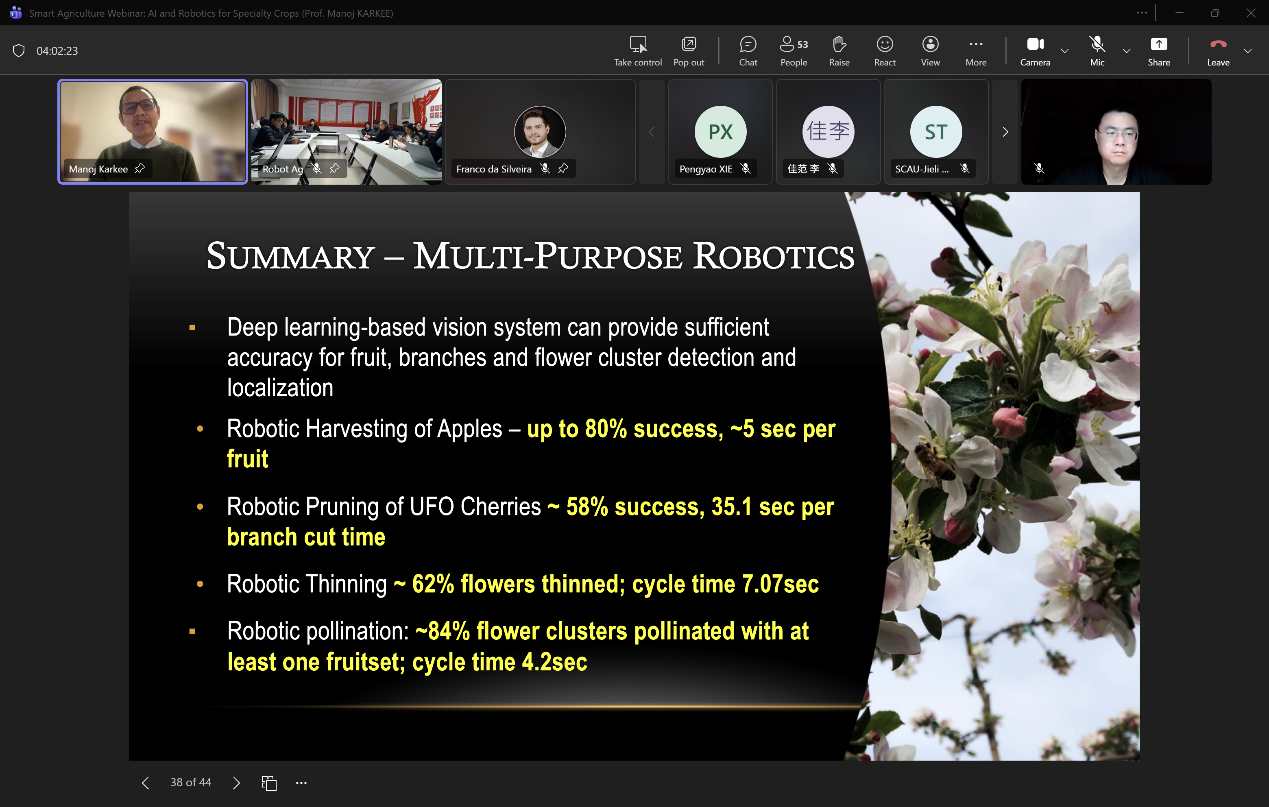Expand the Mic options dropdown arrow
This screenshot has height=807, width=1269.
[x=1126, y=51]
